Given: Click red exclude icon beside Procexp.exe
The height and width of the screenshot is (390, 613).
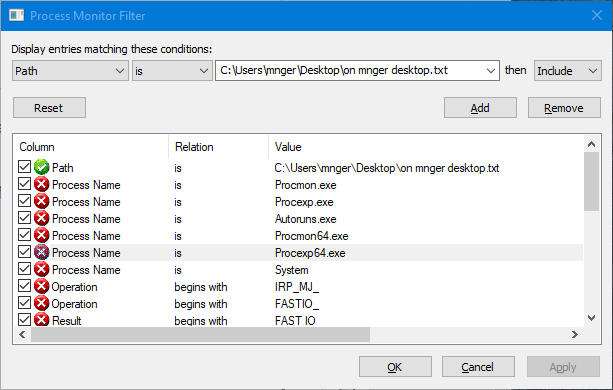Looking at the screenshot, I should click(x=41, y=202).
